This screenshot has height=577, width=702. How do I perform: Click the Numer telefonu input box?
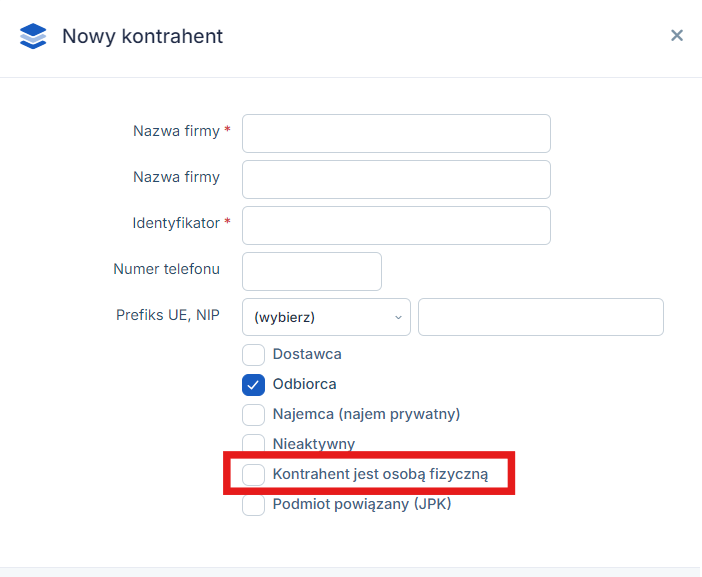[312, 271]
